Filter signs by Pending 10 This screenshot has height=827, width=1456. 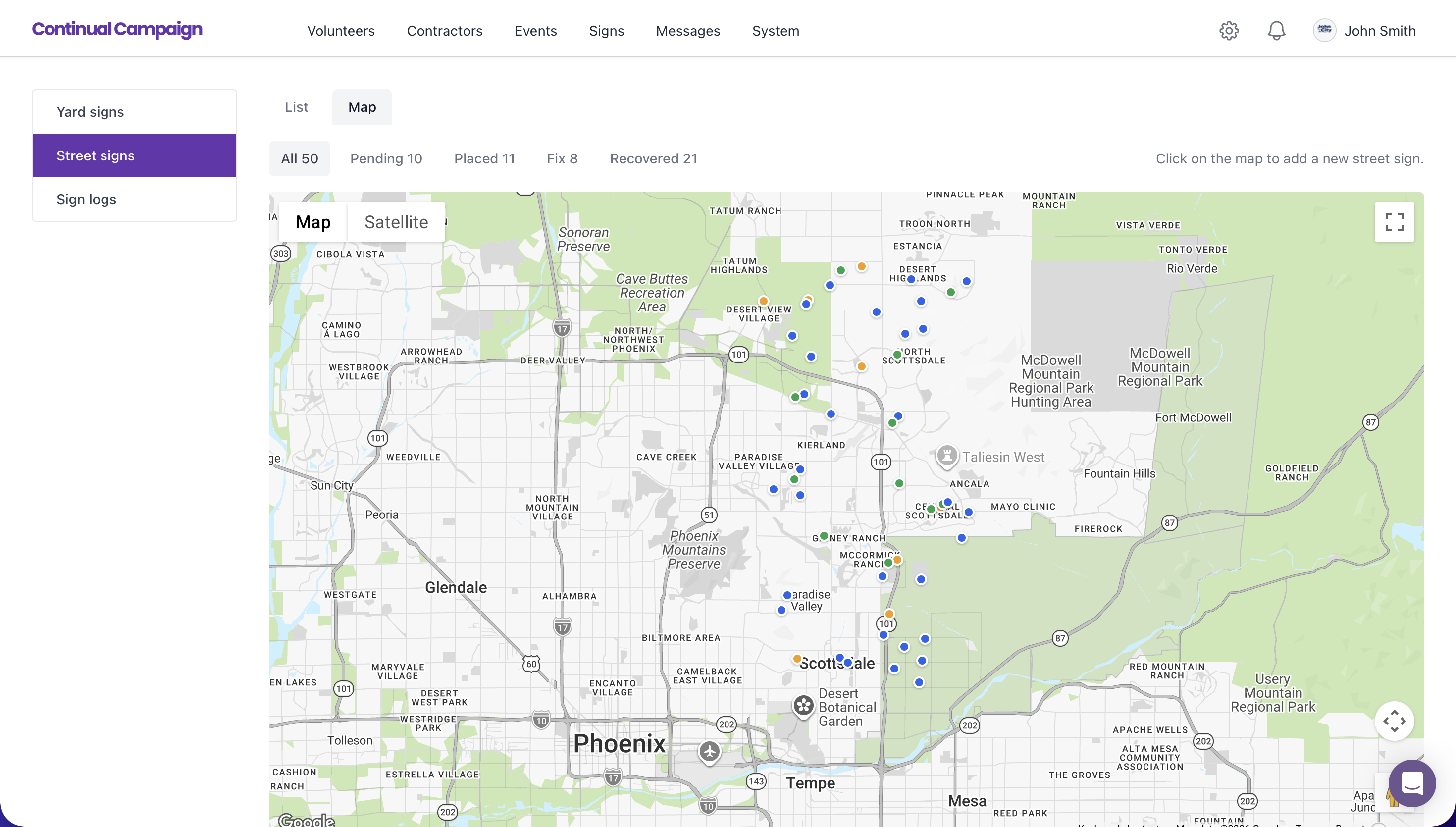386,158
